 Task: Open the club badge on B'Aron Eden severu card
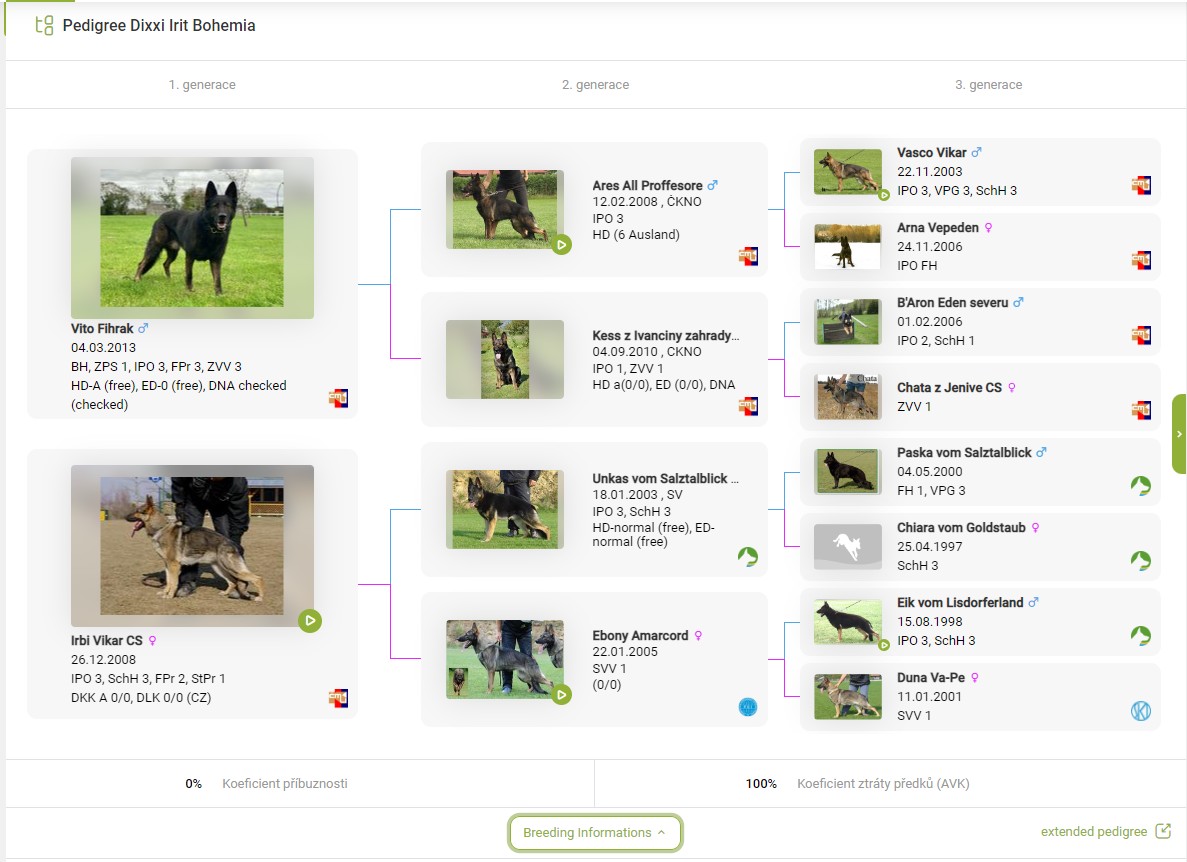click(1141, 335)
